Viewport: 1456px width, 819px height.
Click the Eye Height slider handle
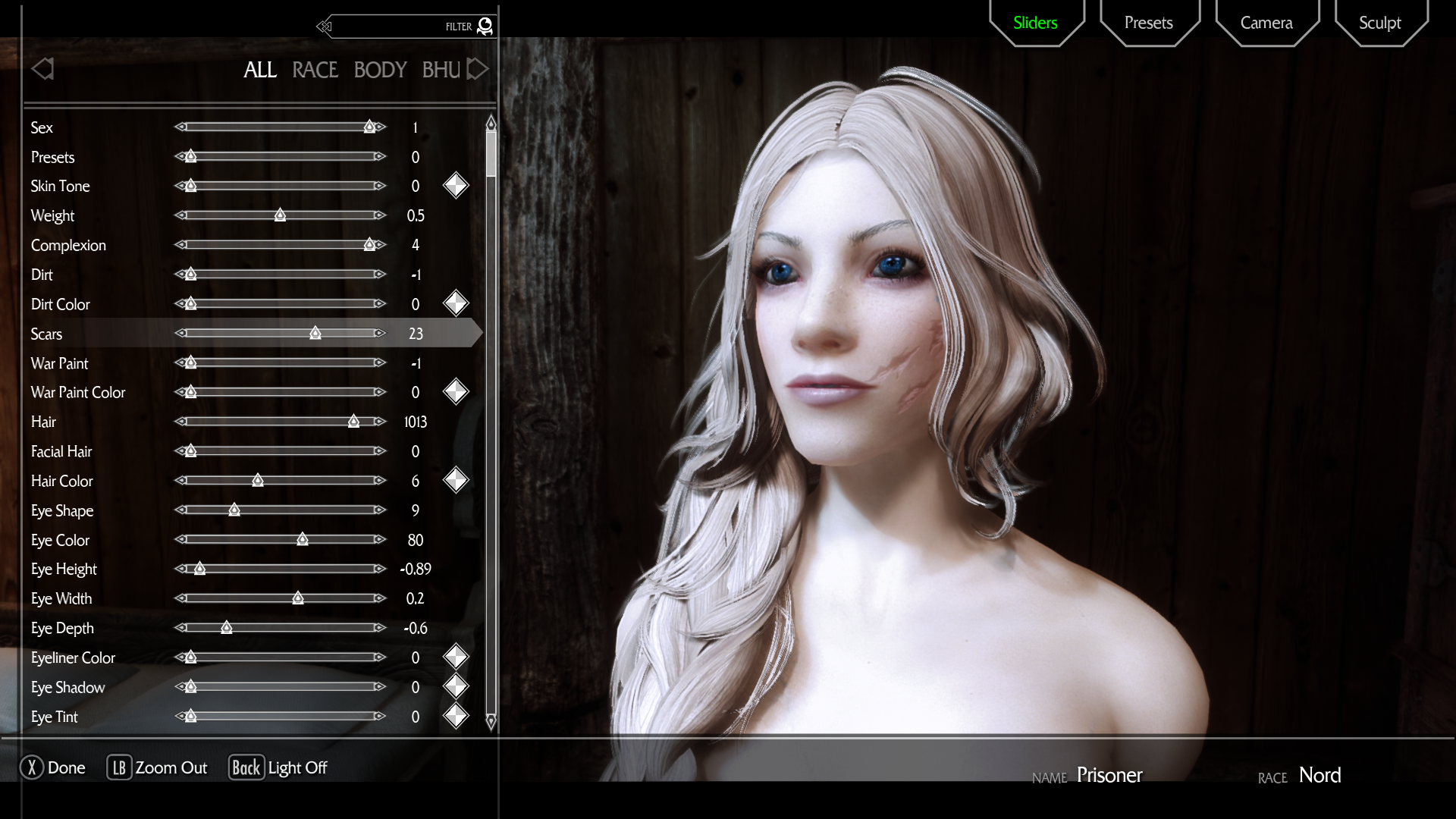point(199,568)
